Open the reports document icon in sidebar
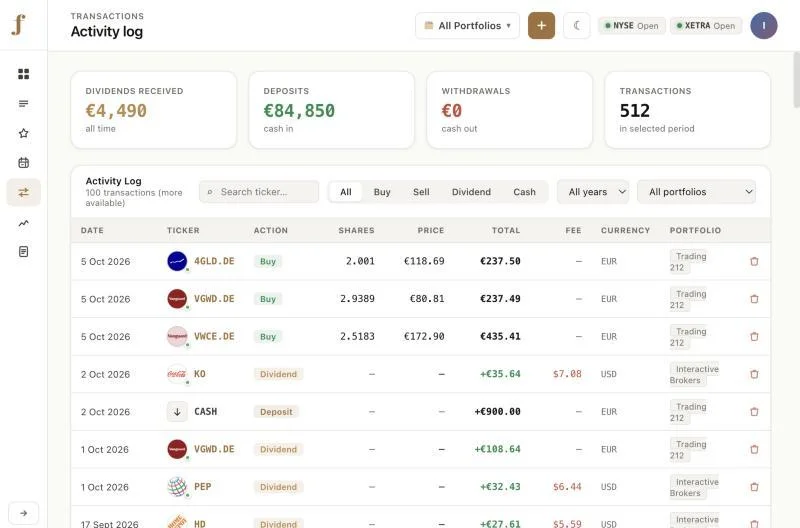 tap(23, 252)
